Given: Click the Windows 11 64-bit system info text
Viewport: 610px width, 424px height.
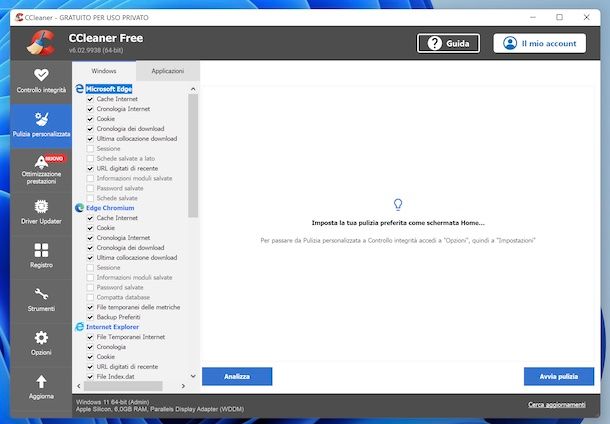Looking at the screenshot, I should tap(112, 402).
